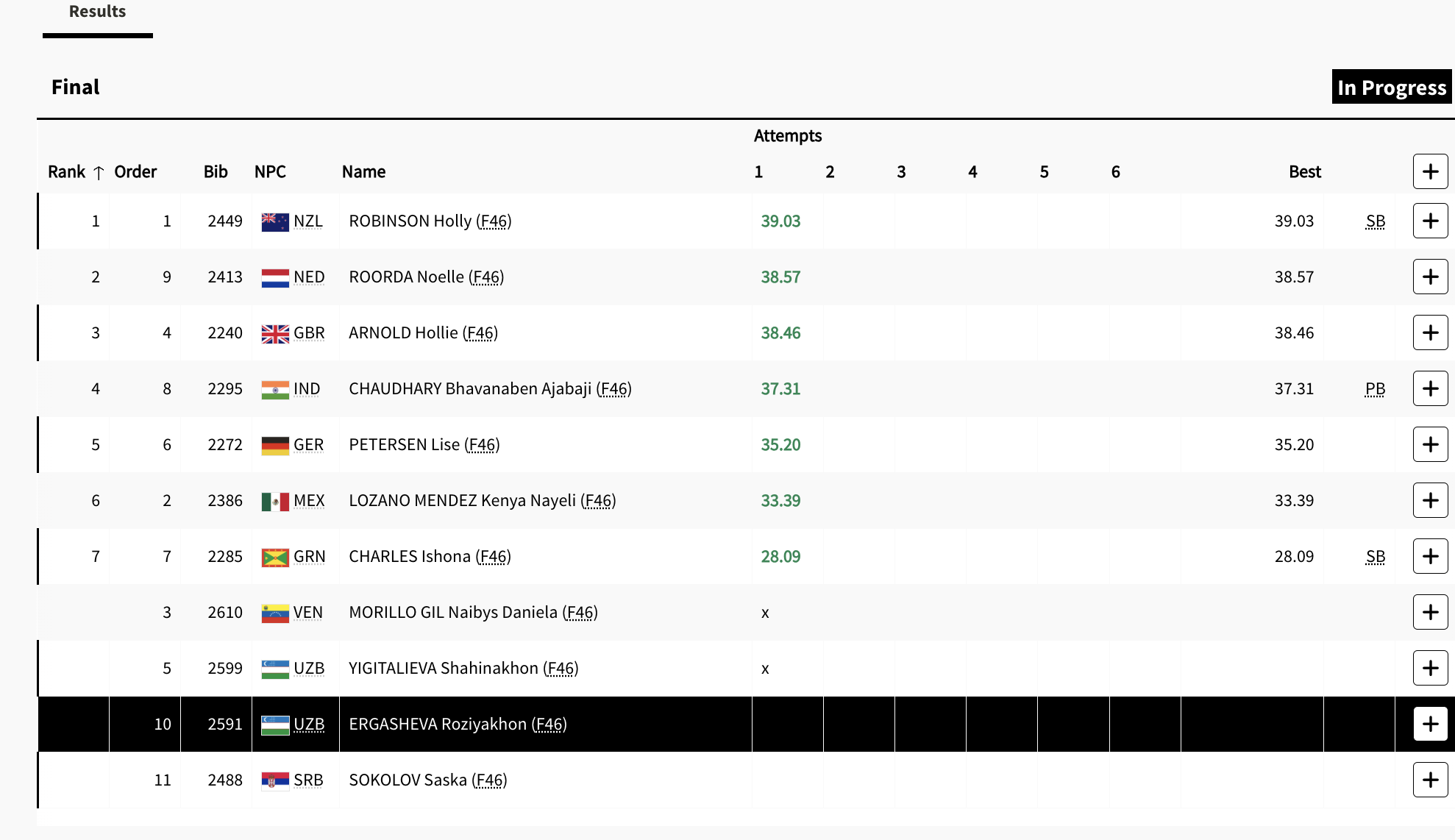Expand ERGASHEVA Roziyakhon's highlighted row
This screenshot has height=840, width=1455.
(1430, 724)
